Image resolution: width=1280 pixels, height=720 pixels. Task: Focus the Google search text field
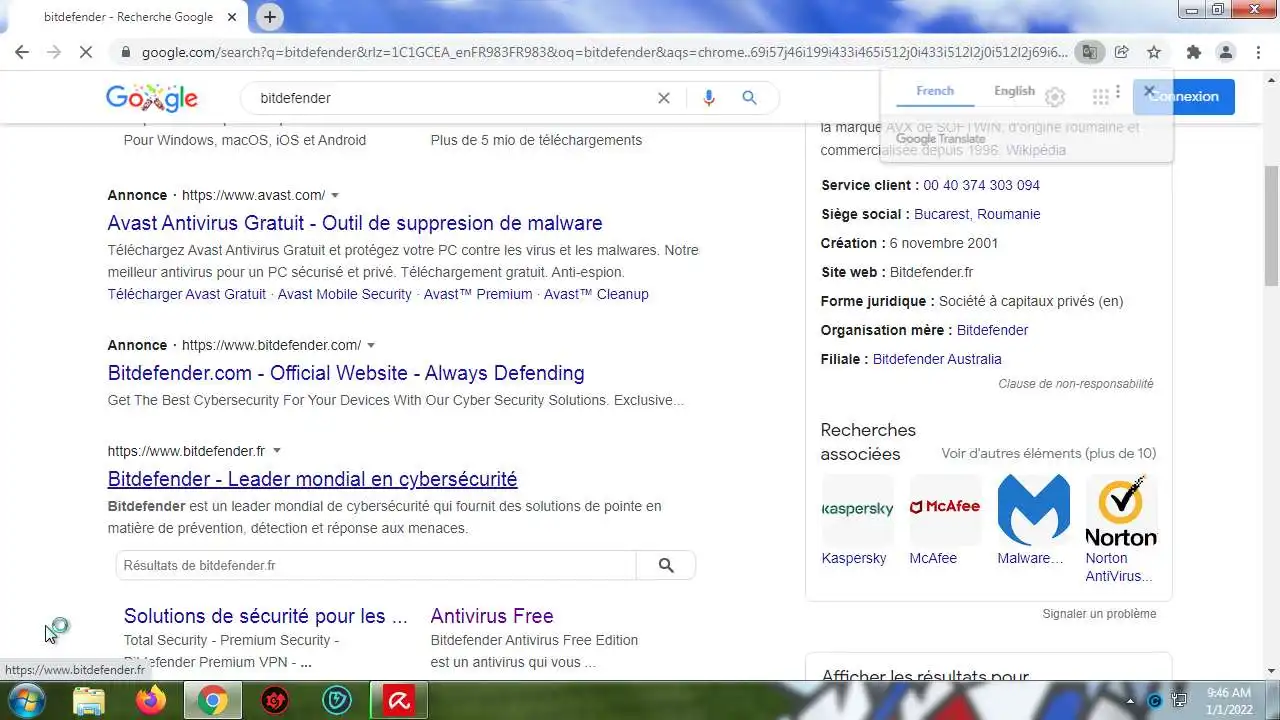pyautogui.click(x=450, y=98)
